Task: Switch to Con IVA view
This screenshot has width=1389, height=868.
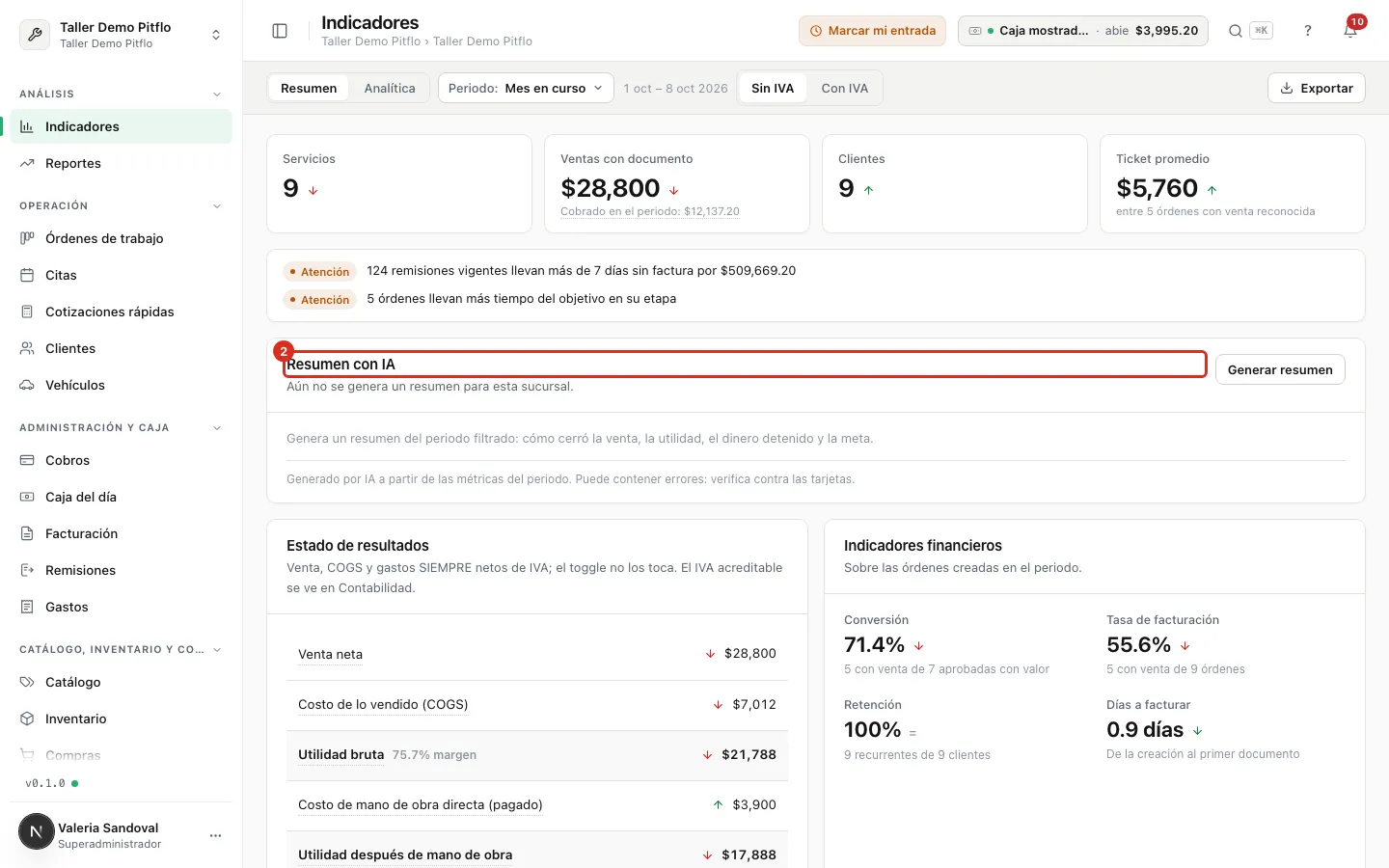Action: tap(845, 88)
